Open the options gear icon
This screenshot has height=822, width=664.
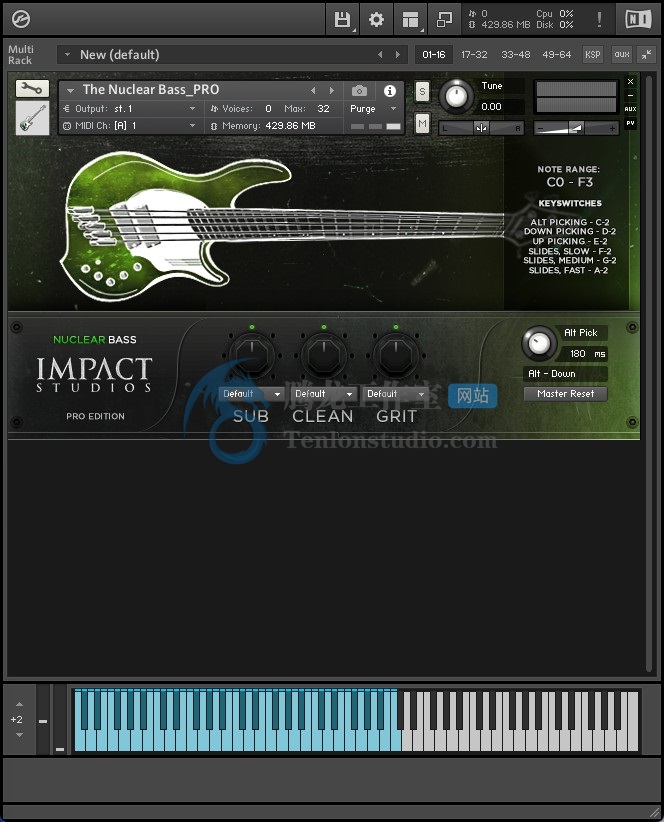[376, 19]
